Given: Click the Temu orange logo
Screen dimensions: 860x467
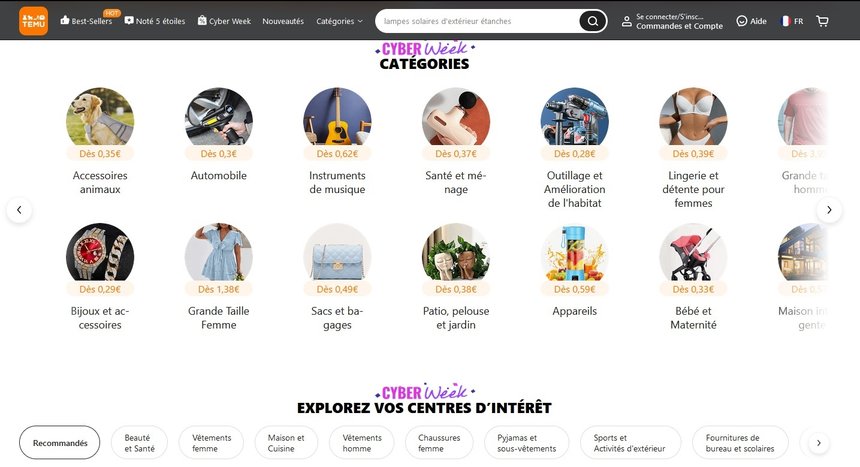Looking at the screenshot, I should coord(33,21).
